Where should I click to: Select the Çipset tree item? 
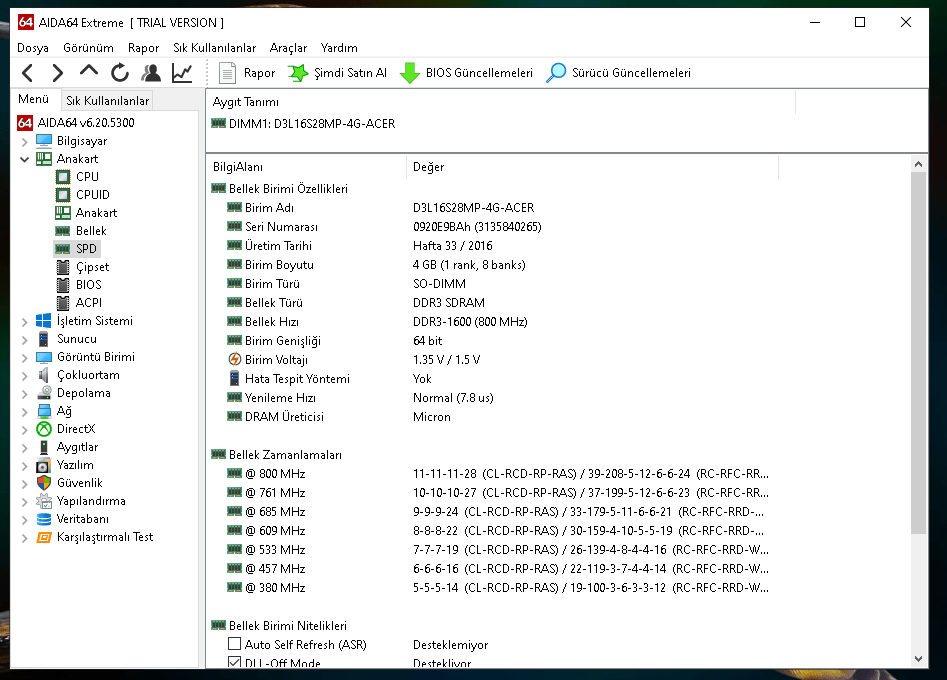(83, 267)
